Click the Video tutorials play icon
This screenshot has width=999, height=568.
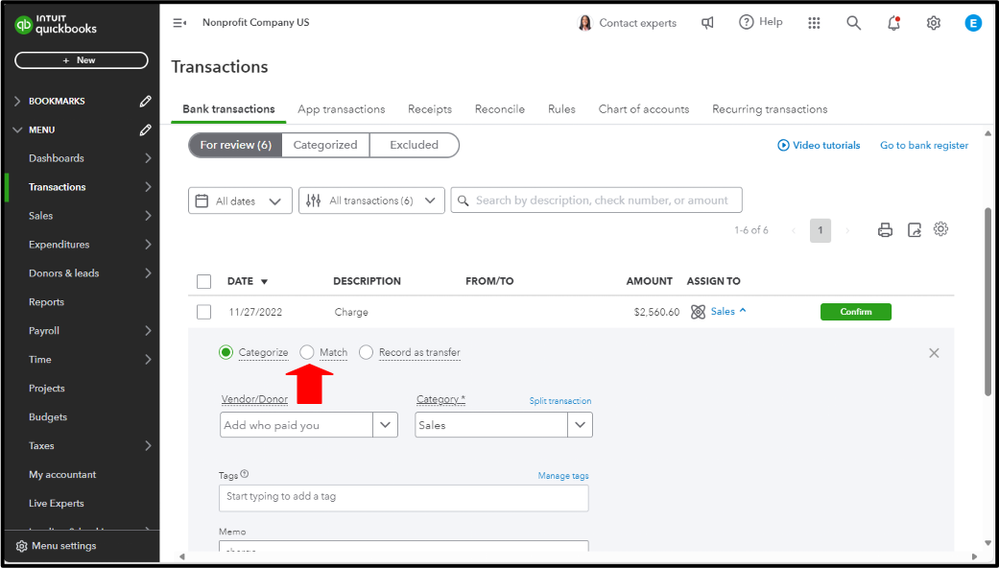pyautogui.click(x=783, y=145)
